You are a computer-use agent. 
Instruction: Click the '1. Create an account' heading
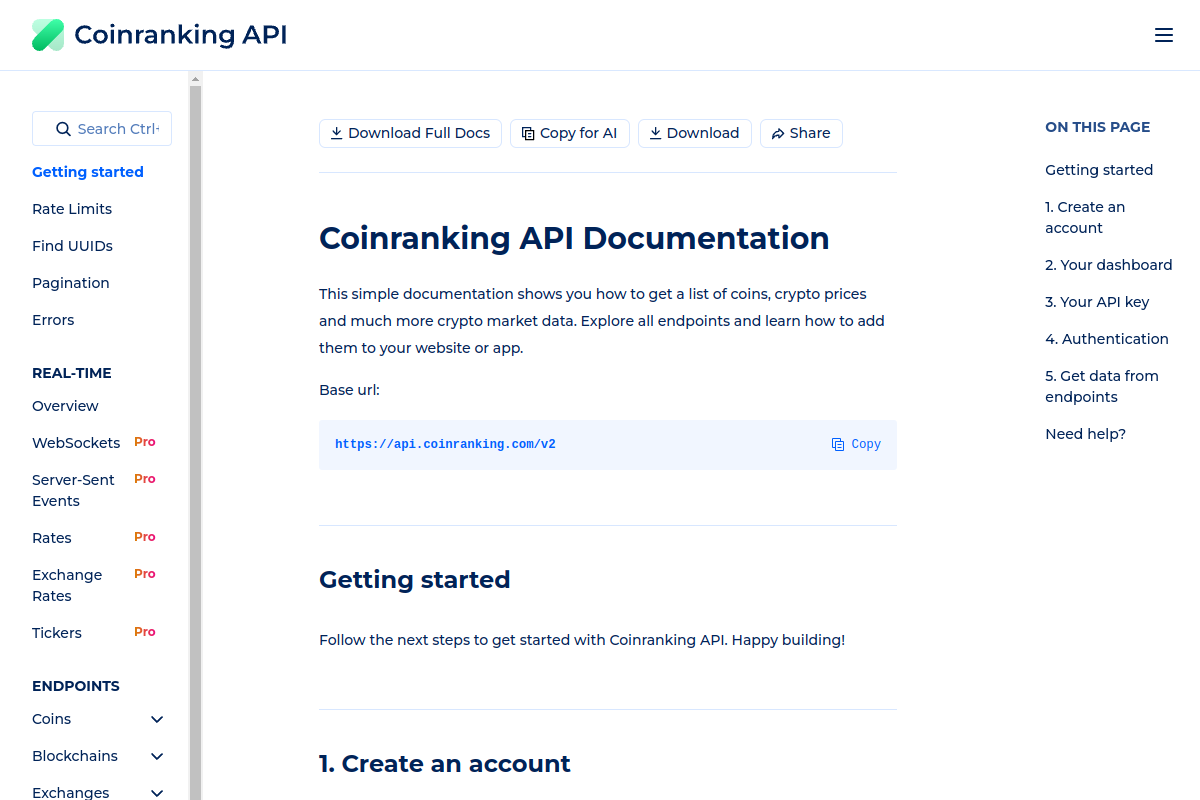(445, 764)
